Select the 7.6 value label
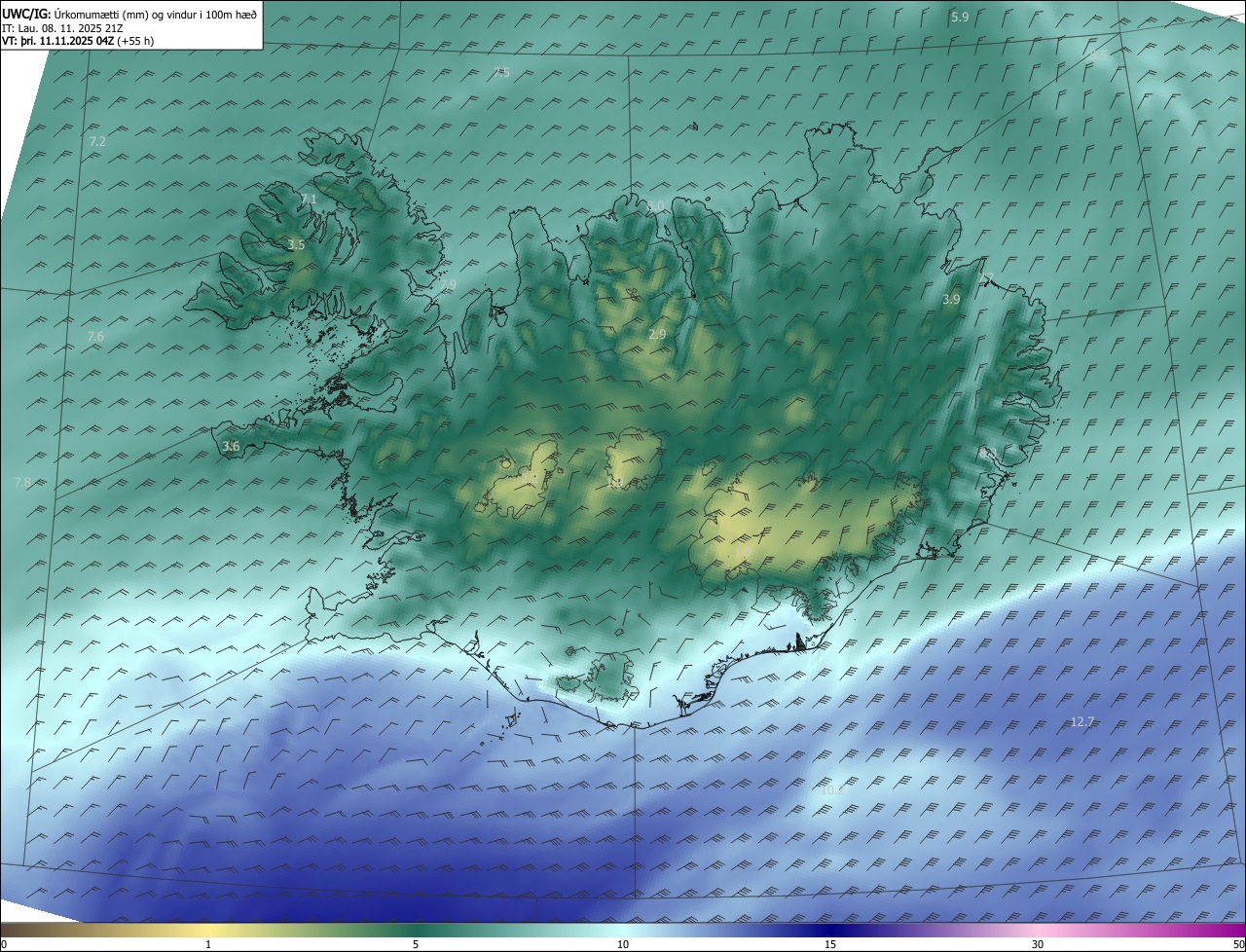 click(95, 336)
